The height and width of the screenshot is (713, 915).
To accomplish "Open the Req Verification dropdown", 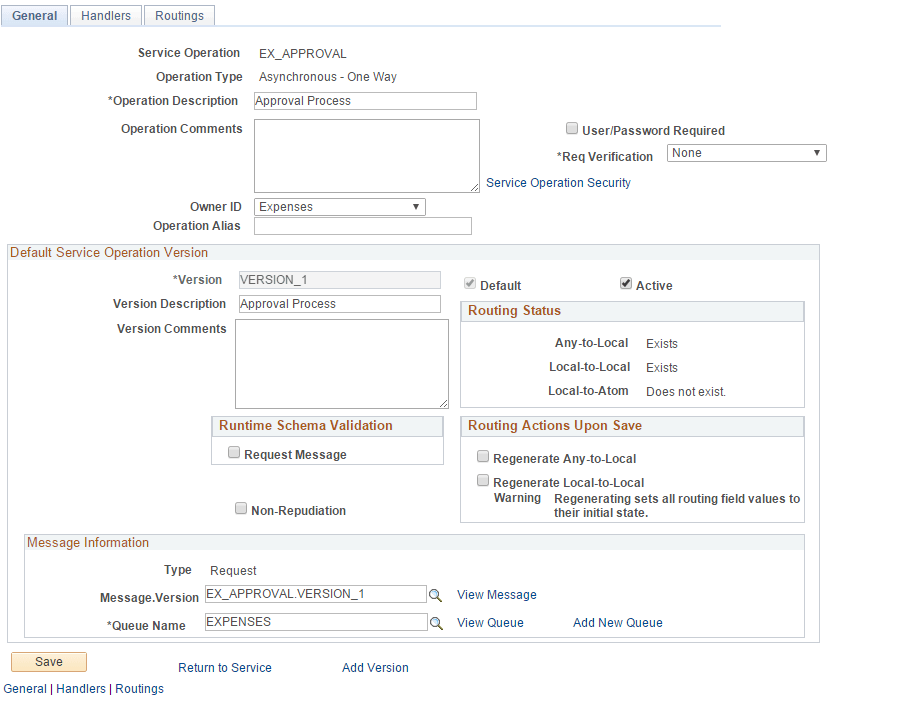I will point(746,153).
